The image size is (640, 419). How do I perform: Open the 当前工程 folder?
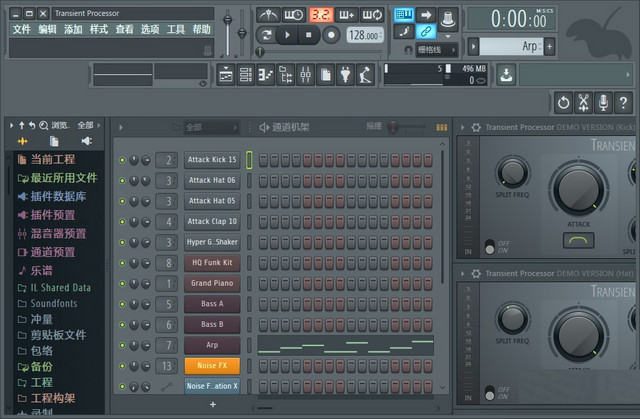[46, 159]
